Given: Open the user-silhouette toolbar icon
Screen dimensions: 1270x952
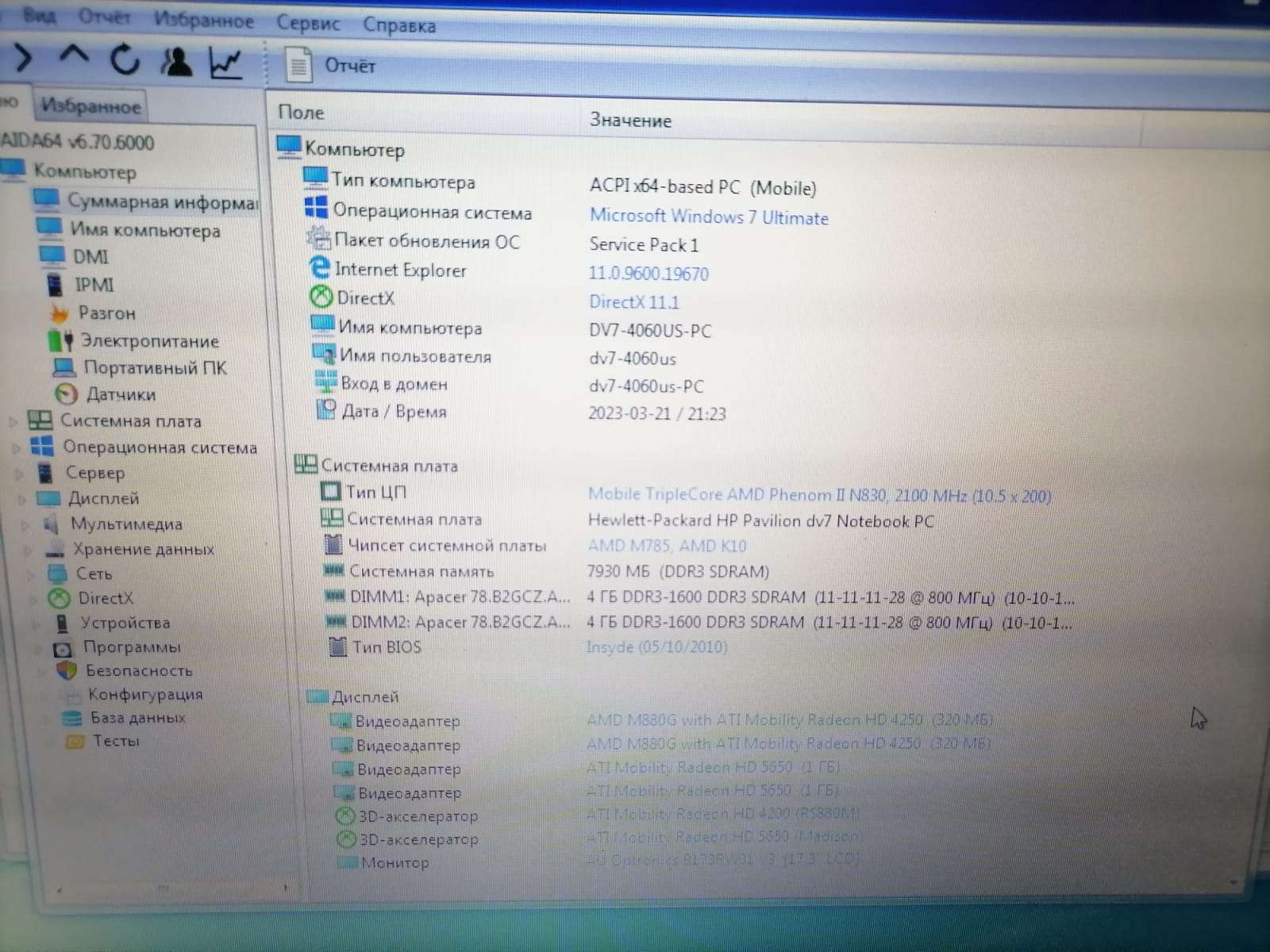Looking at the screenshot, I should (x=175, y=62).
